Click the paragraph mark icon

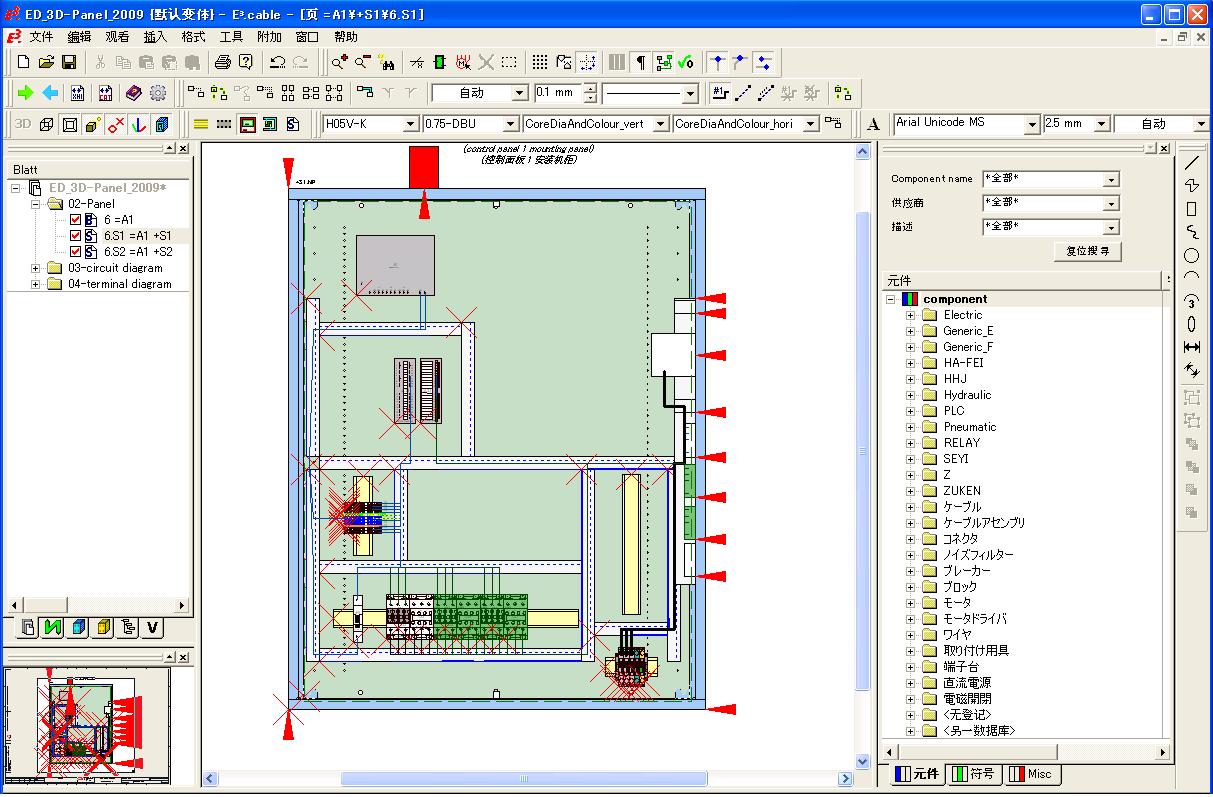pos(640,62)
